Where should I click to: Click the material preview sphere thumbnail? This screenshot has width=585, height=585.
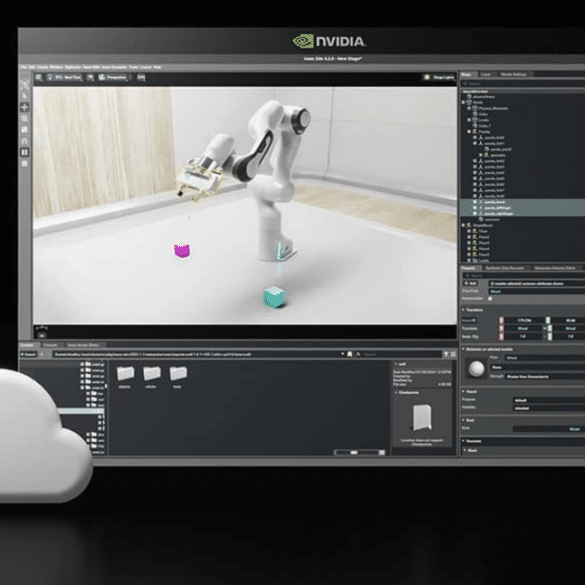pos(476,369)
